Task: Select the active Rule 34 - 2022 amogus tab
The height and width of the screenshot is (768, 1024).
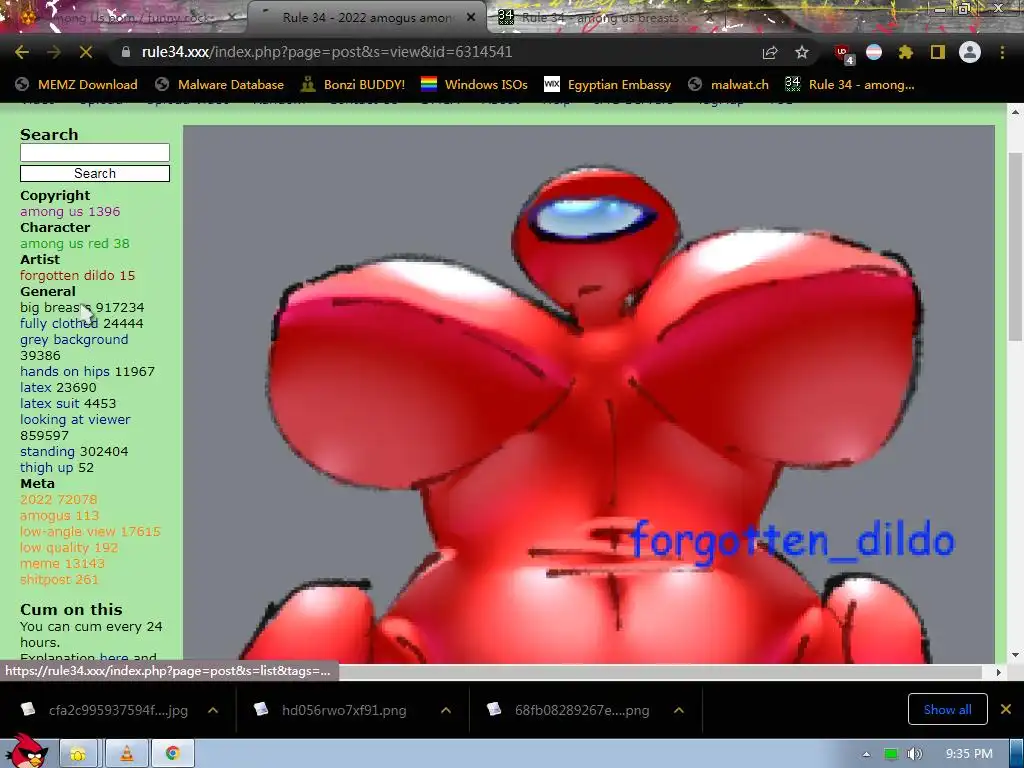Action: pos(366,18)
